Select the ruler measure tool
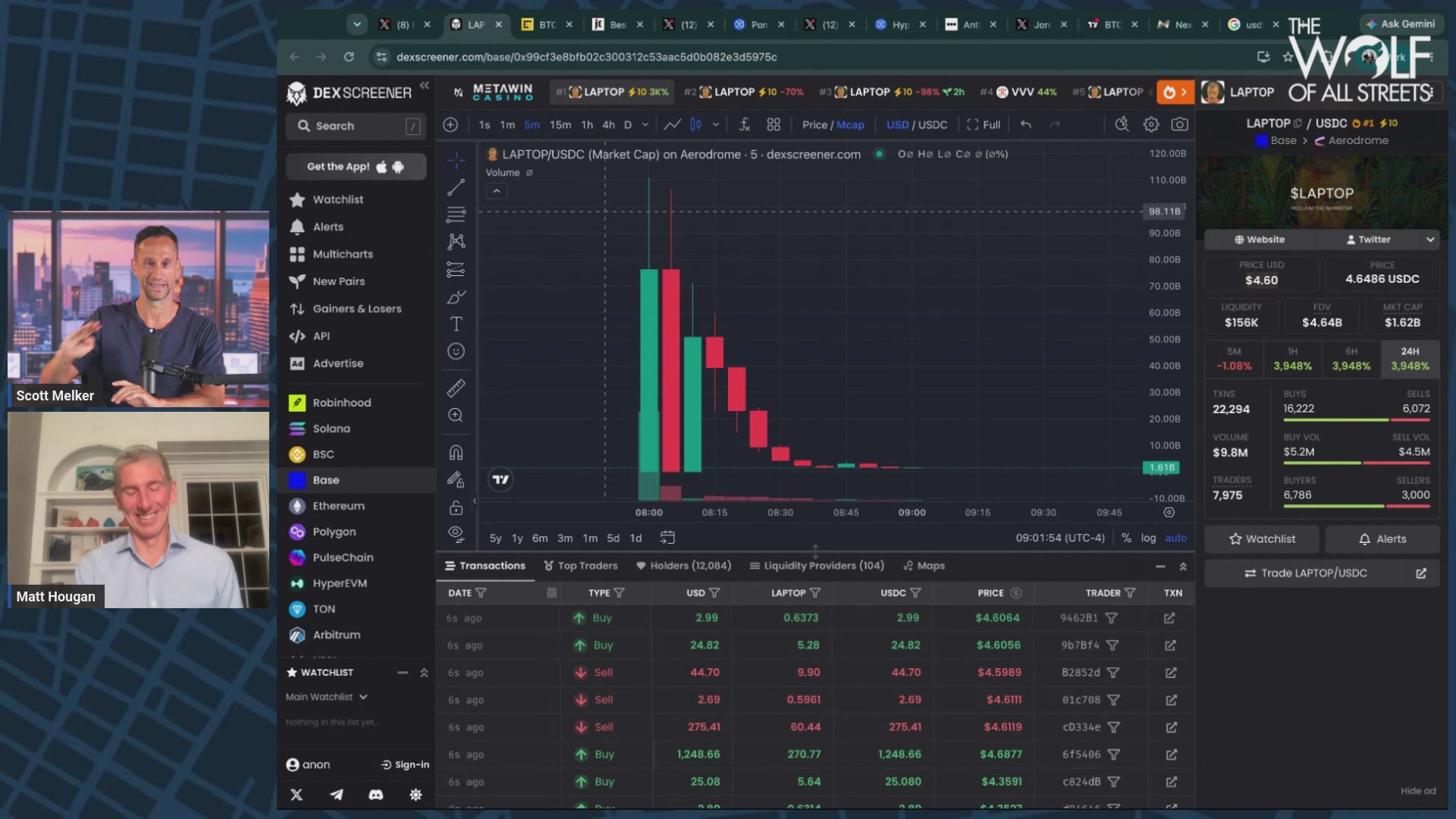The width and height of the screenshot is (1456, 819). [x=456, y=388]
